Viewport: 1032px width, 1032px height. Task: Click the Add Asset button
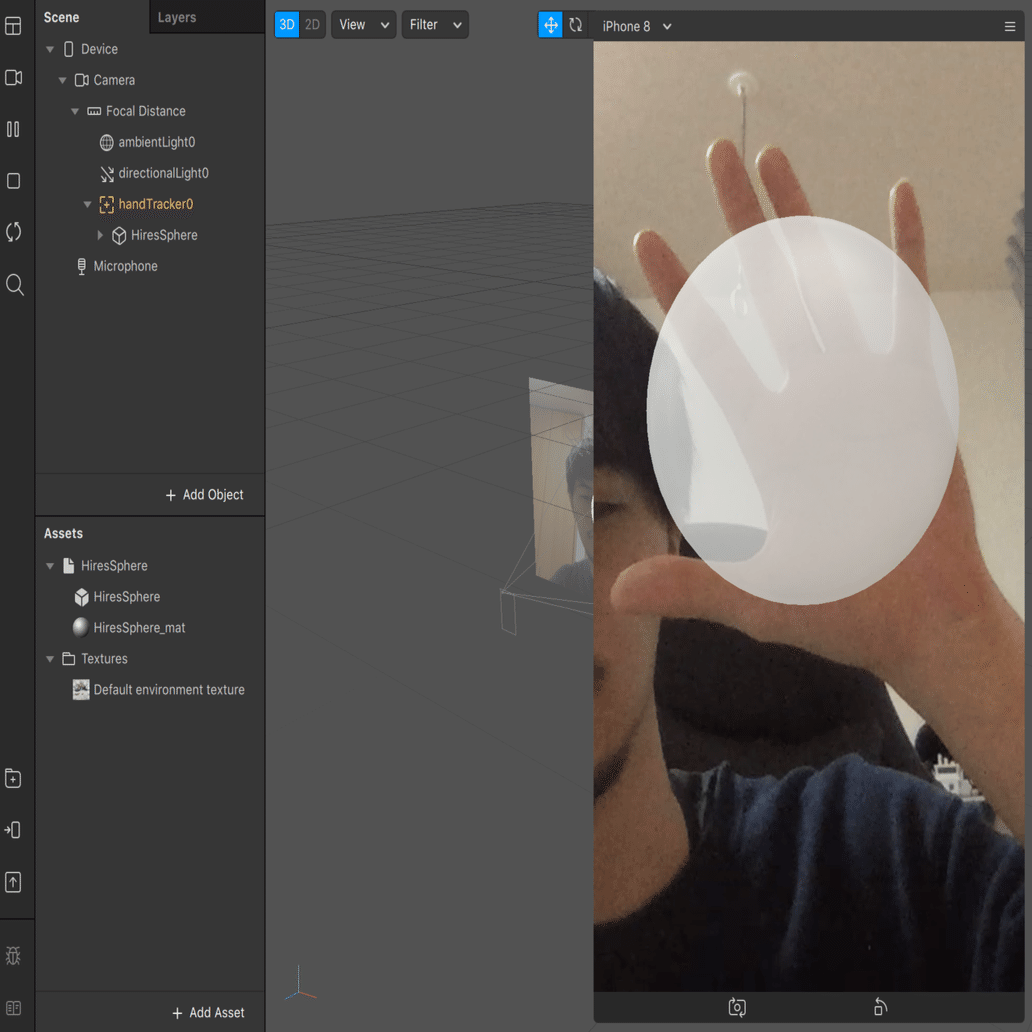pyautogui.click(x=209, y=1012)
